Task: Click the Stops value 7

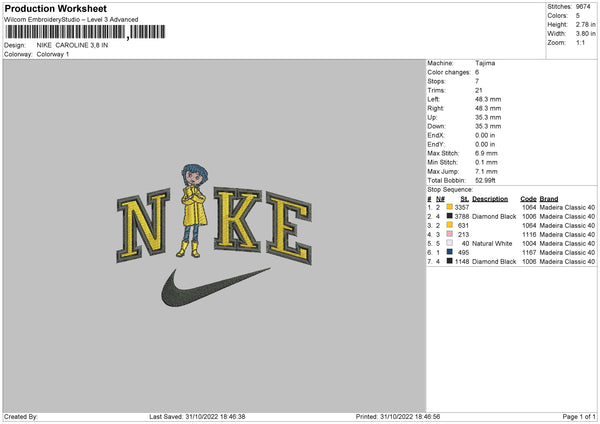Action: point(477,81)
